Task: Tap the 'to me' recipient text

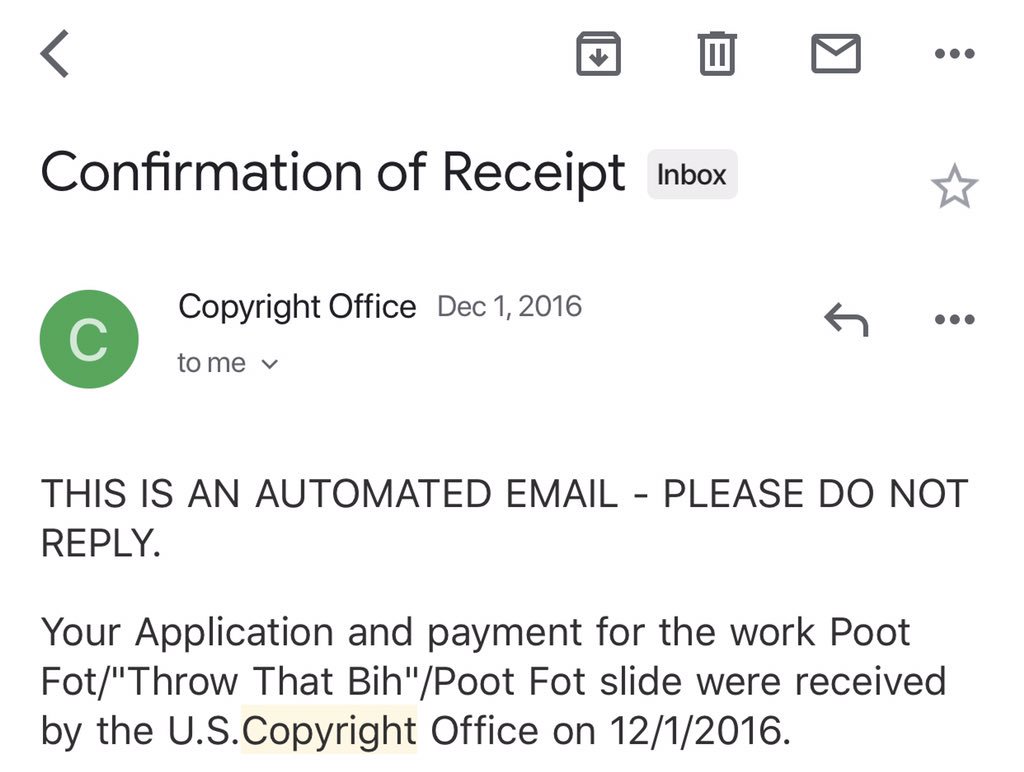Action: (212, 363)
